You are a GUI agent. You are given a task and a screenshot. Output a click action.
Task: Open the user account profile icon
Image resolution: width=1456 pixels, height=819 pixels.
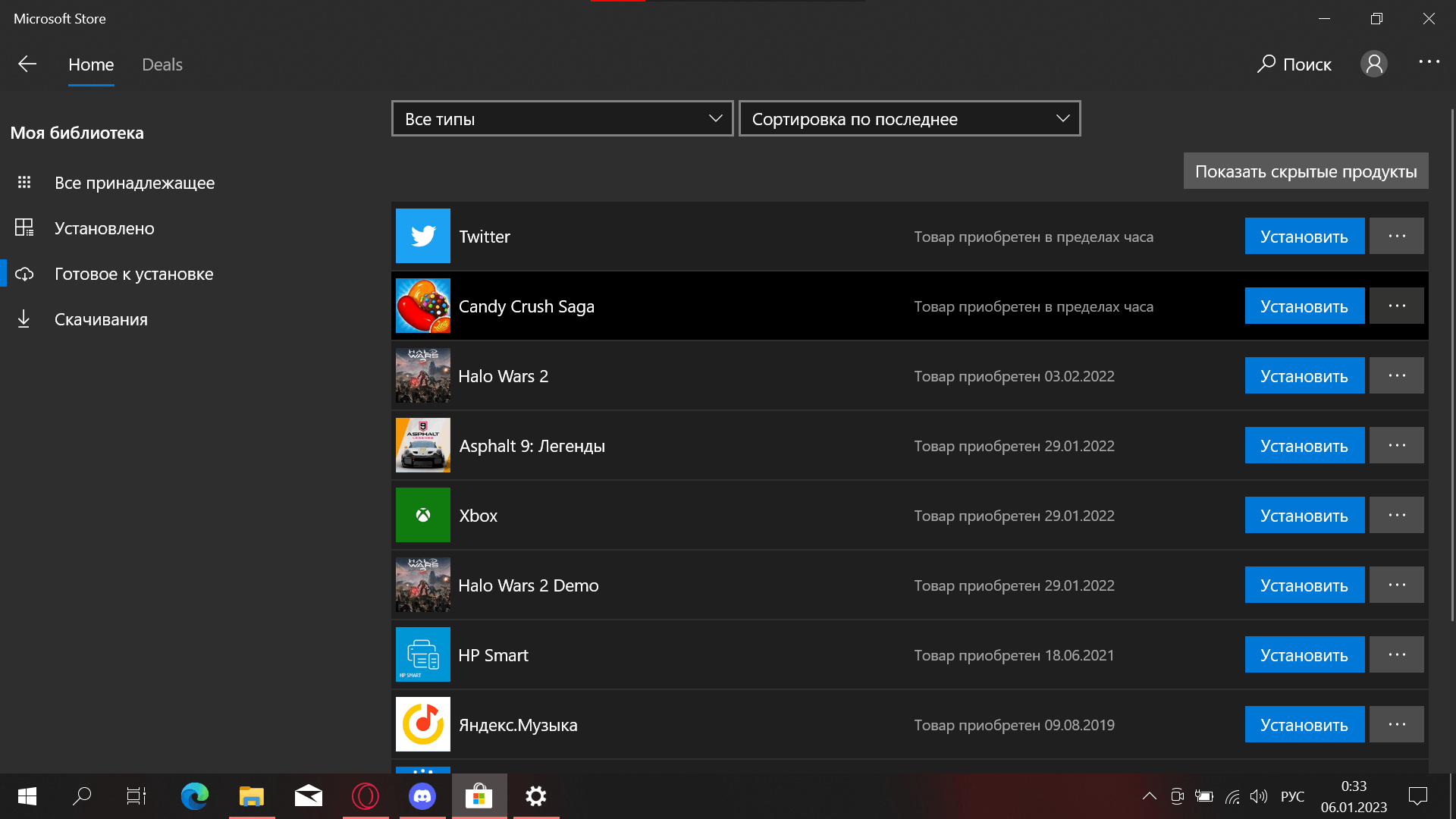pos(1374,64)
